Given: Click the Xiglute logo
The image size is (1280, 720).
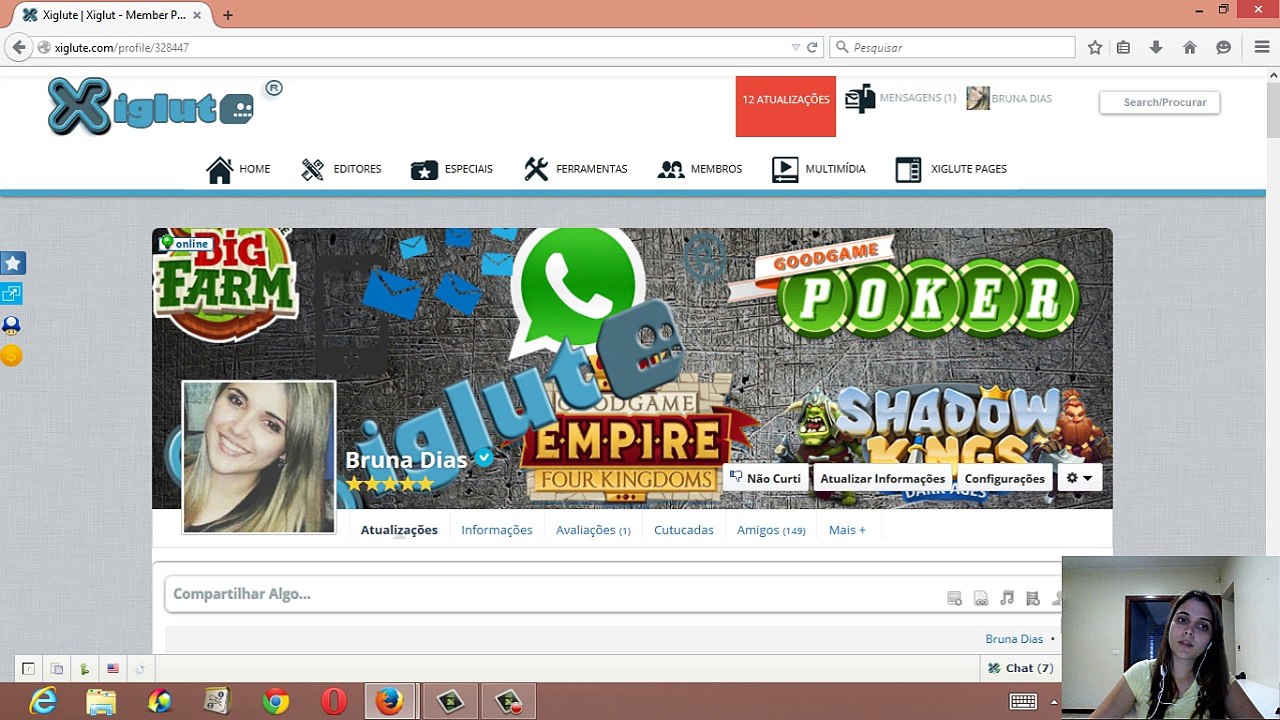Looking at the screenshot, I should point(151,106).
